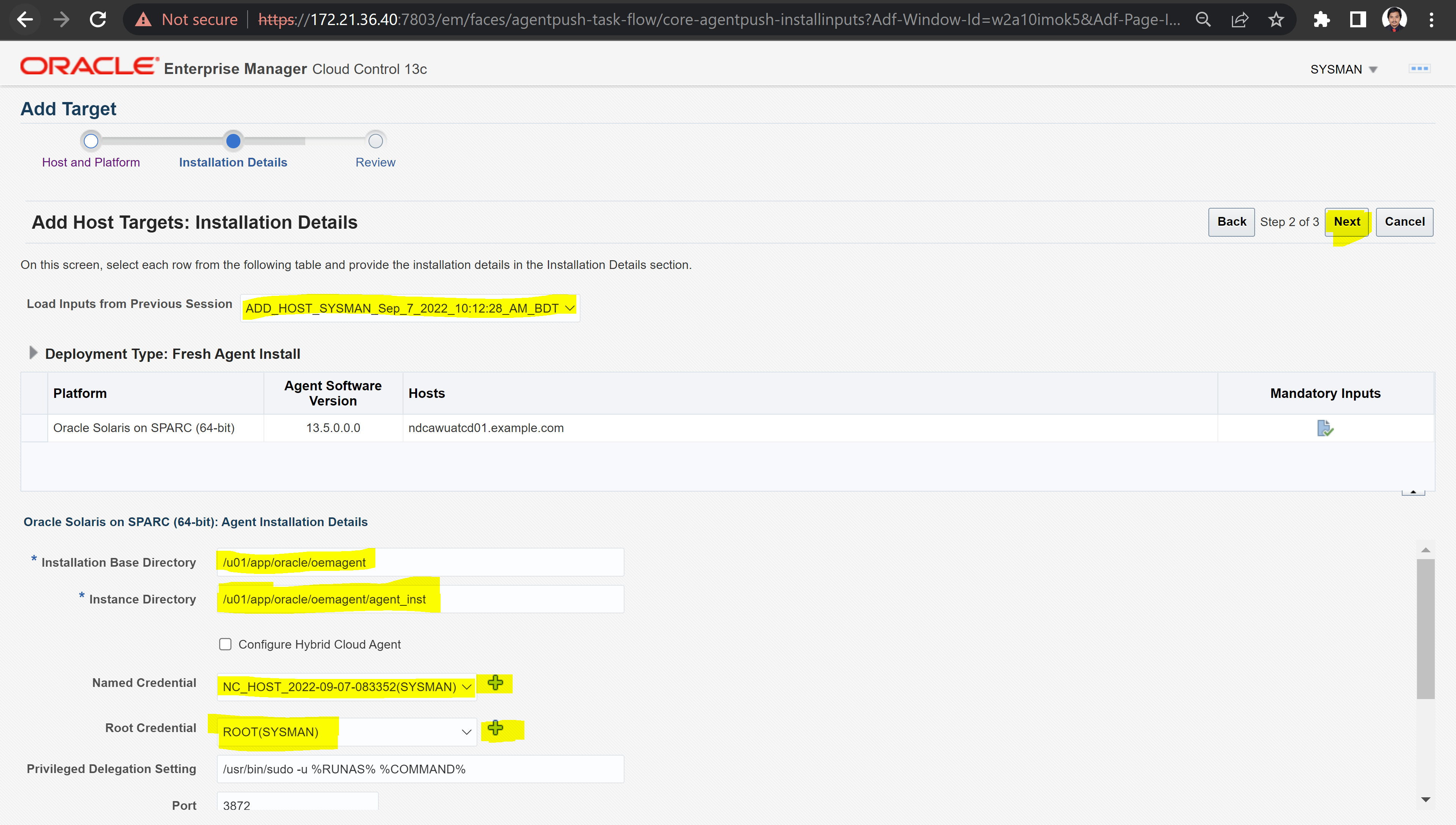Bookmark page with the star icon

[x=1276, y=20]
